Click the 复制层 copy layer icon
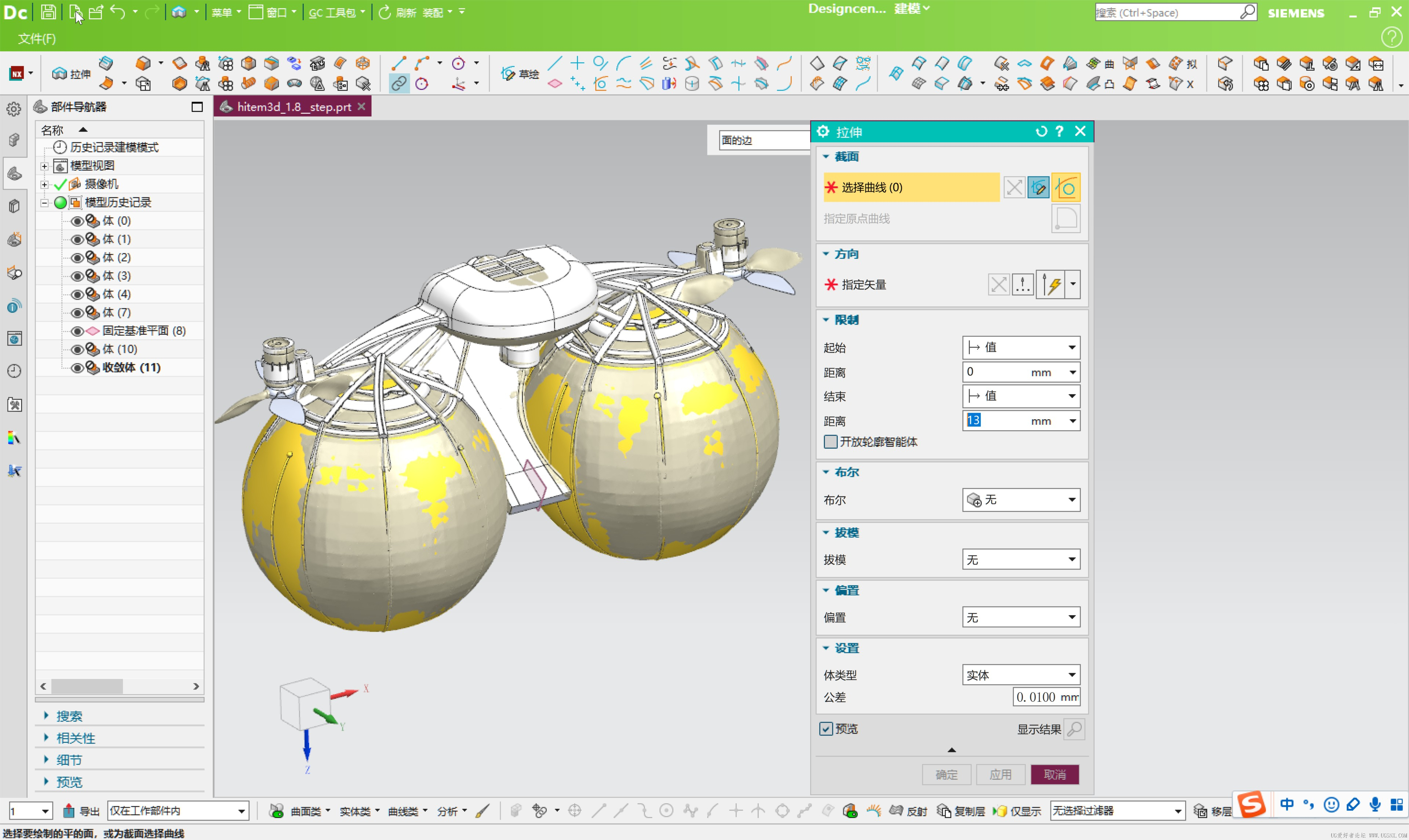 click(x=943, y=811)
